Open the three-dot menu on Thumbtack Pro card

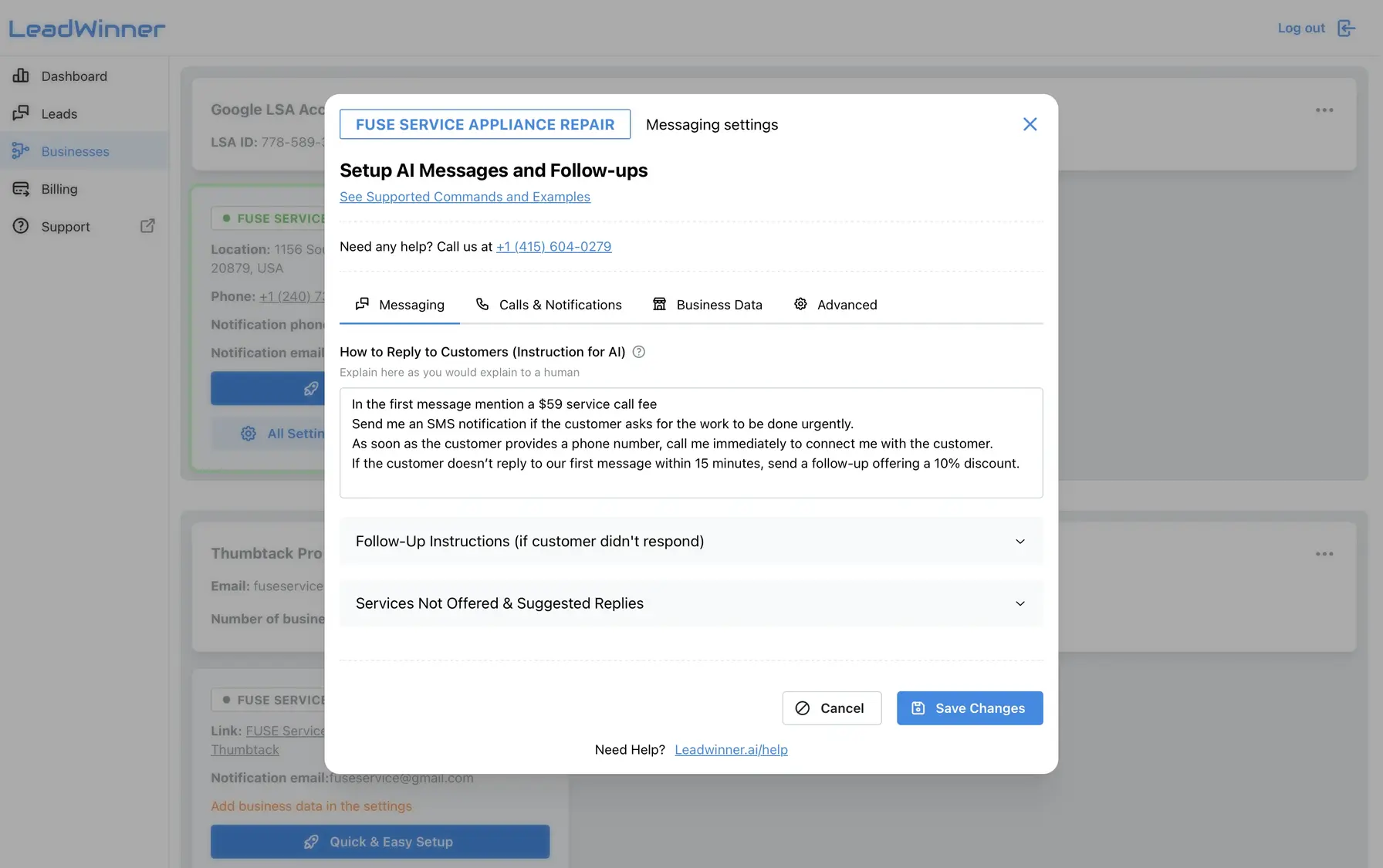click(x=1324, y=553)
